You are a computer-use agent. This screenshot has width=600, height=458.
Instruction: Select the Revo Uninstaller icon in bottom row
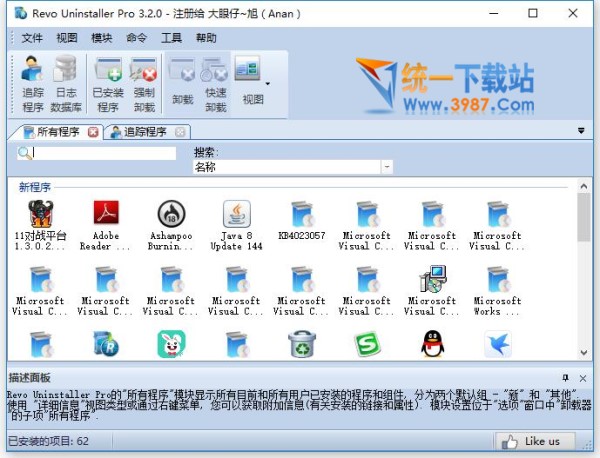coord(106,344)
